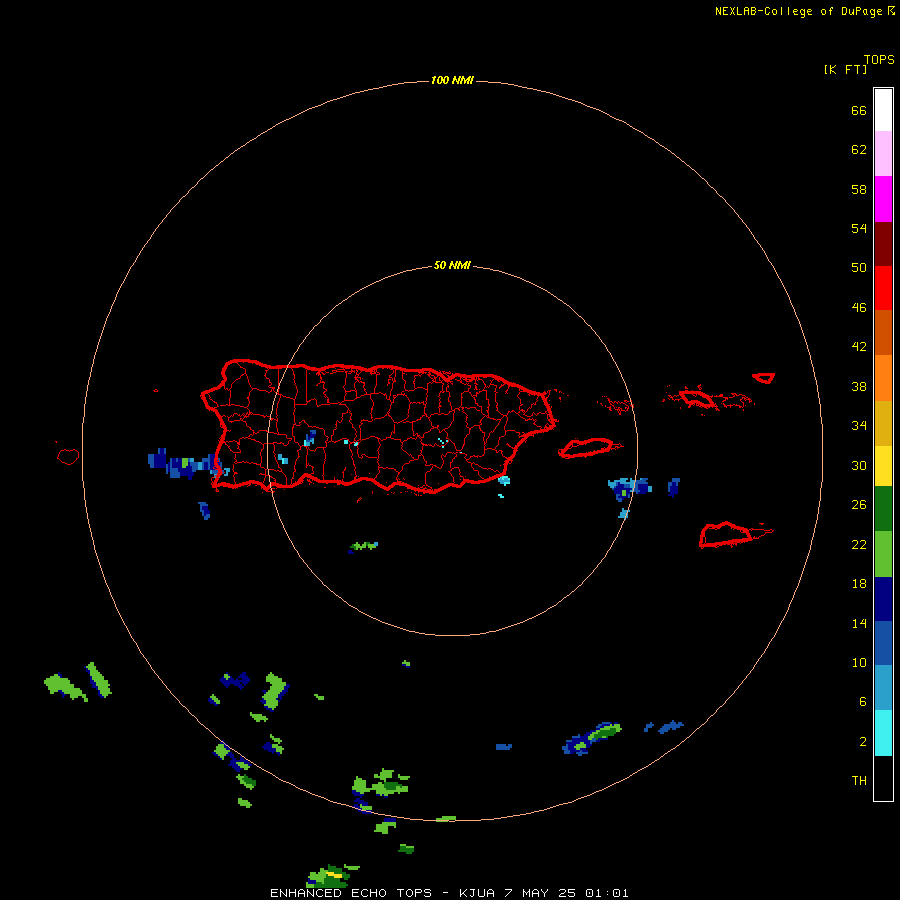The height and width of the screenshot is (900, 900).
Task: Click the ENHANCED ECHO TOPS product label
Action: [x=351, y=893]
